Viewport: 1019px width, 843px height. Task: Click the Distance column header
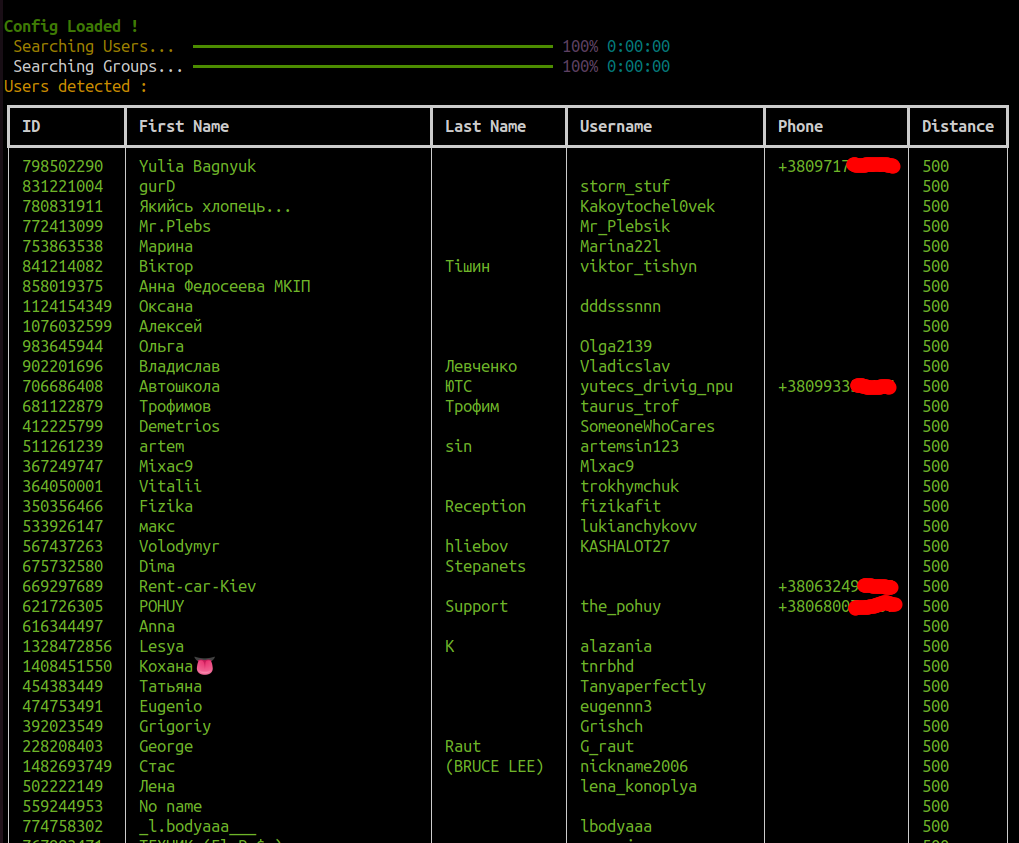click(958, 127)
